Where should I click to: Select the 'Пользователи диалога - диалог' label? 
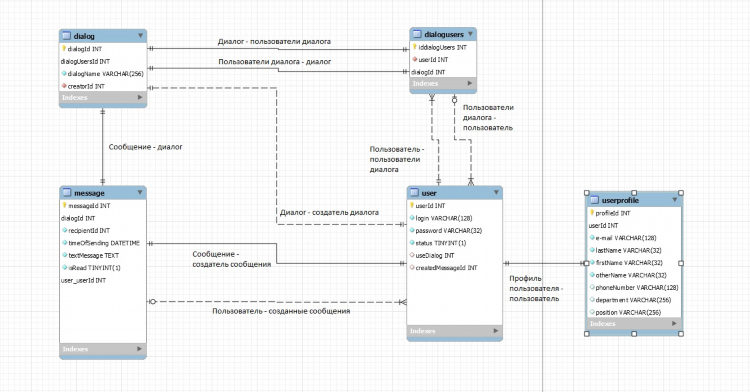275,62
